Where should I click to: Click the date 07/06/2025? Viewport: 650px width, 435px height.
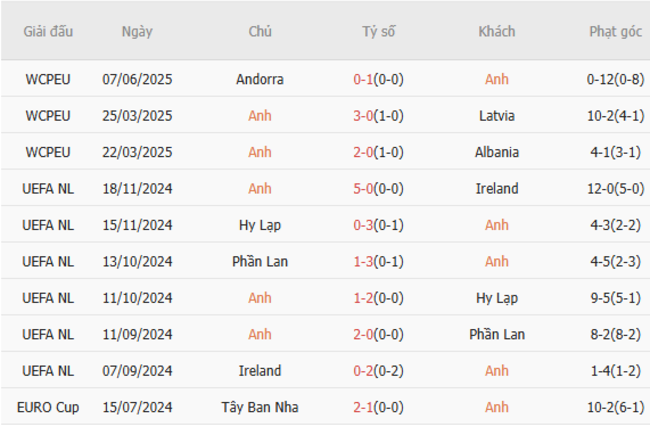point(137,79)
